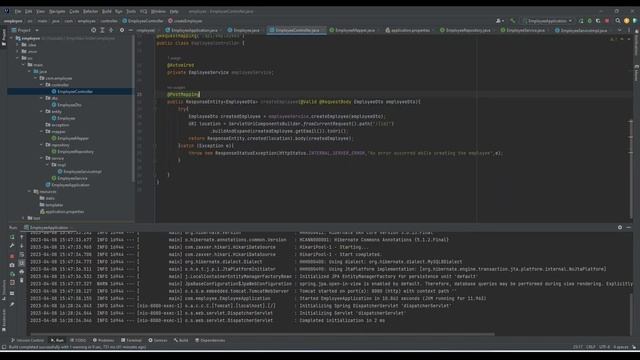Click the camera thread dump icon
This screenshot has height=360, width=640.
(12, 265)
